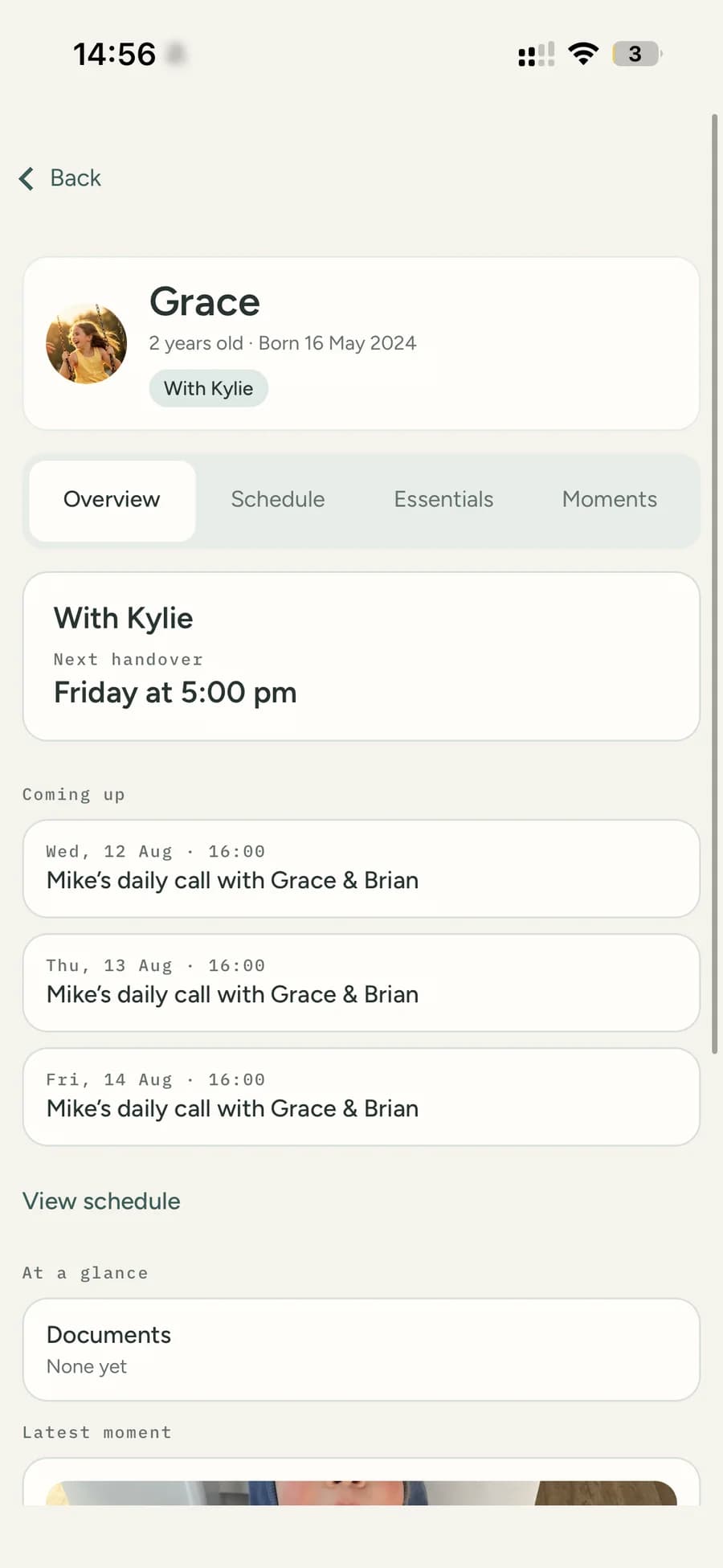Image resolution: width=723 pixels, height=1568 pixels.
Task: Tap the status bar clock time
Action: tap(114, 54)
